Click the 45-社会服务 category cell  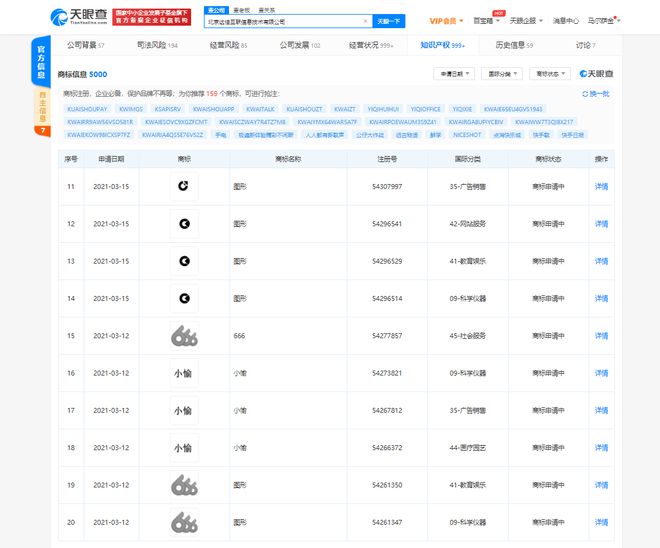(x=468, y=336)
